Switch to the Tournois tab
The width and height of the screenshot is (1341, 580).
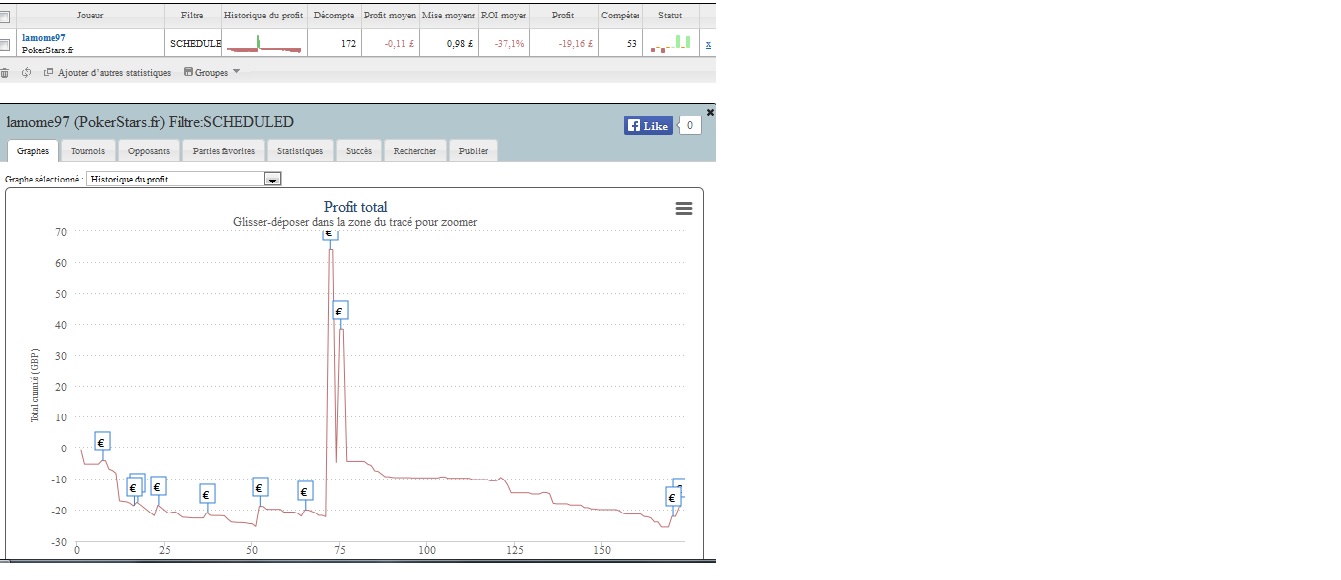88,151
